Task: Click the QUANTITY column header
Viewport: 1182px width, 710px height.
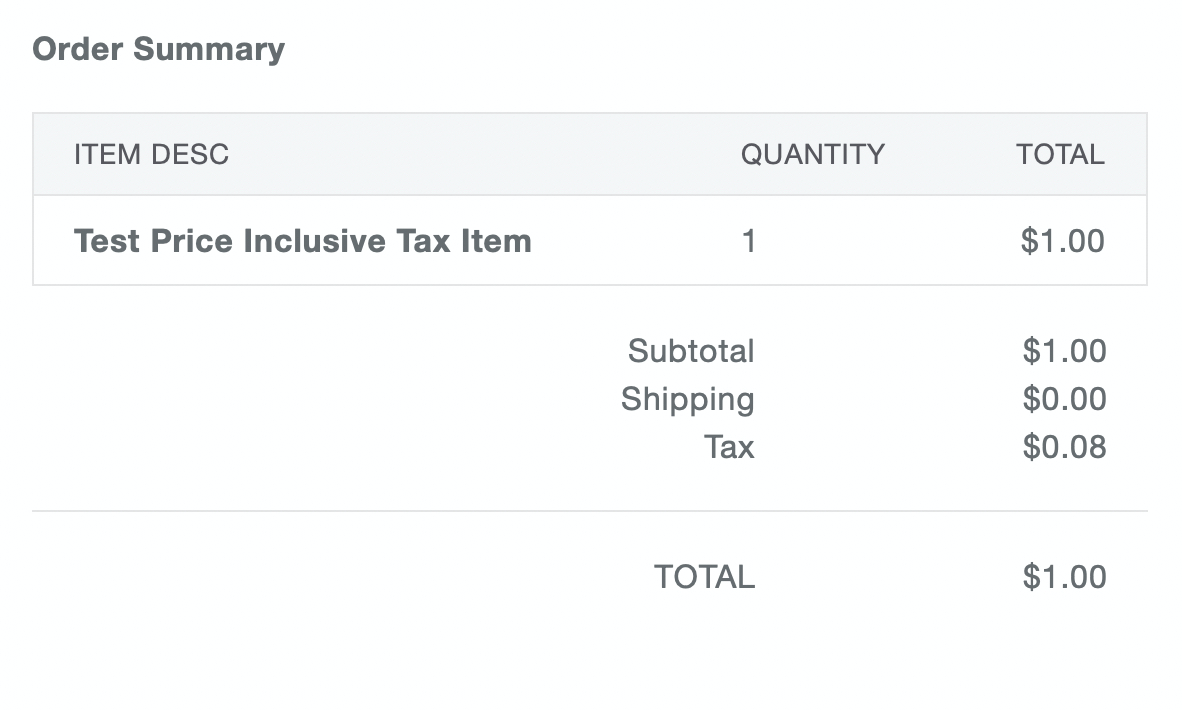Action: (812, 154)
